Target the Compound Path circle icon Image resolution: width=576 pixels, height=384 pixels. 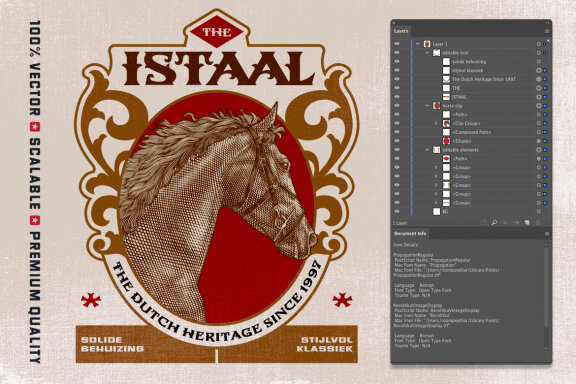539,132
